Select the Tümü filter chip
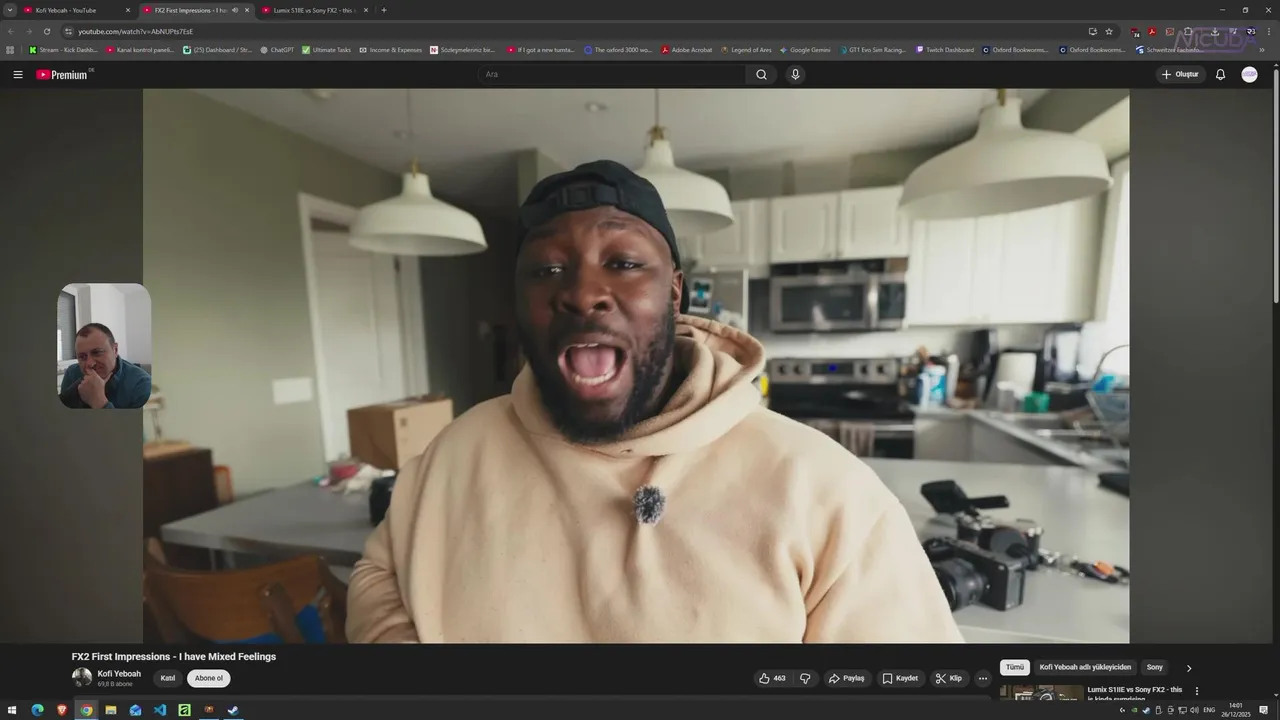The height and width of the screenshot is (720, 1280). point(1015,667)
